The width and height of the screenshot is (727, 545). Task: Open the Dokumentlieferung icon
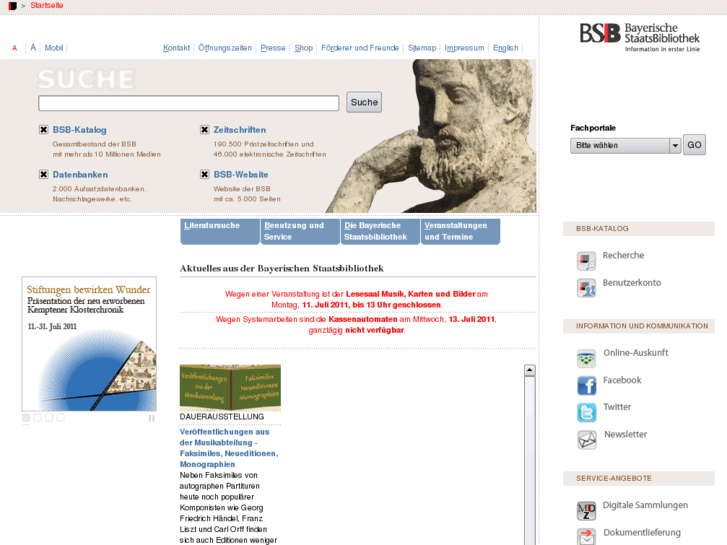pyautogui.click(x=586, y=537)
